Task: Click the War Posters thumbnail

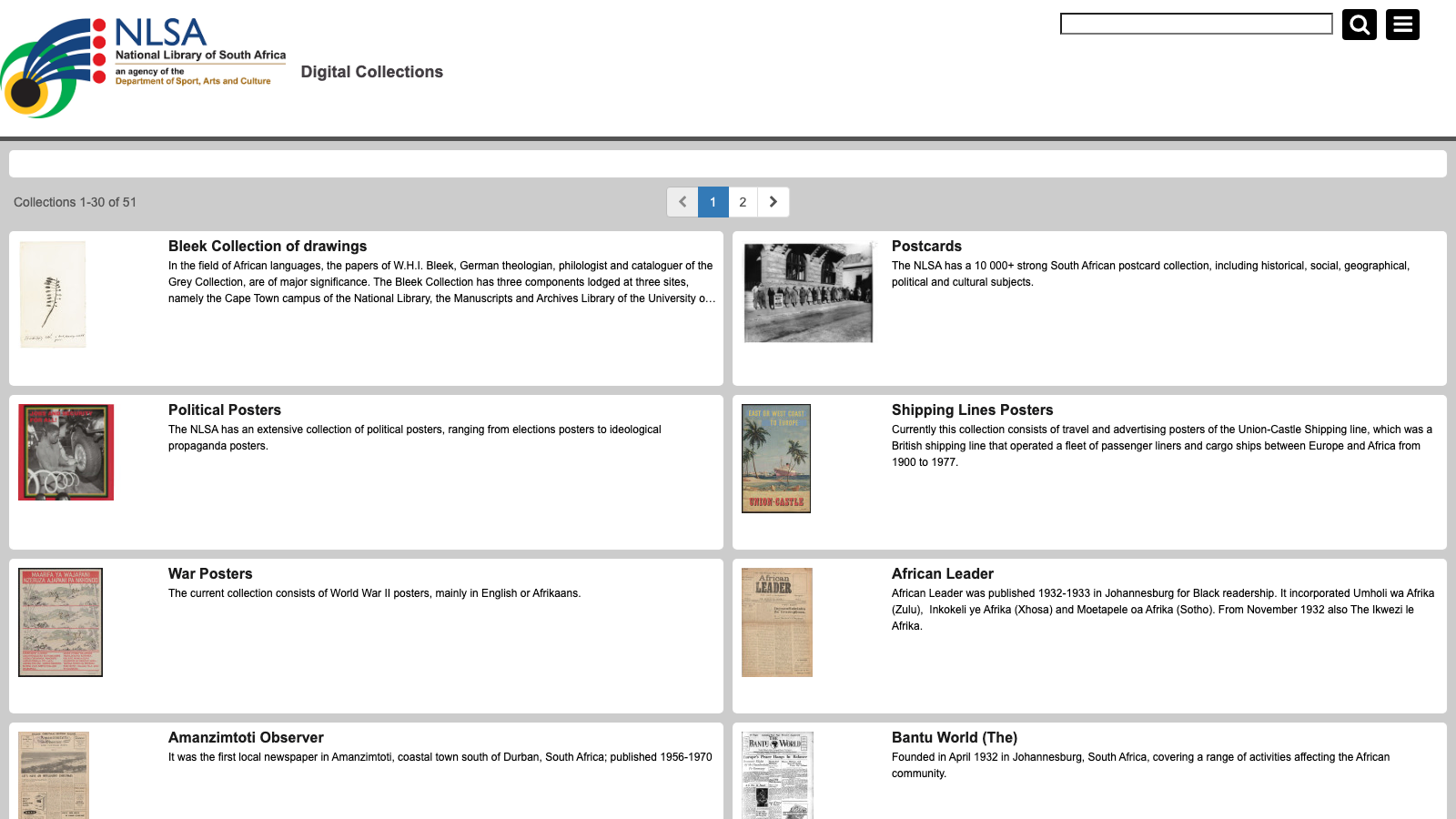Action: (60, 622)
